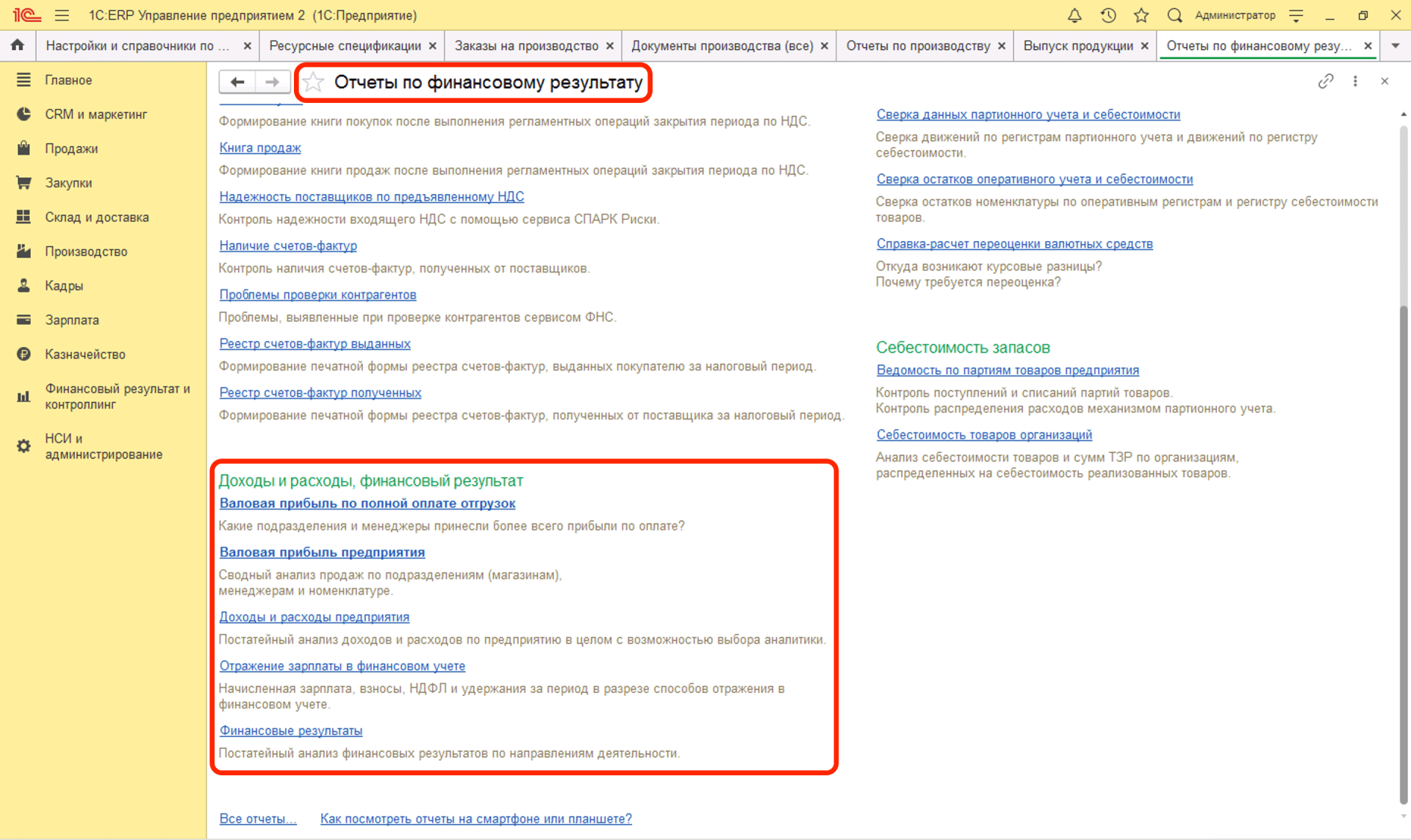1411x840 pixels.
Task: Open the history clock icon
Action: coord(1108,15)
